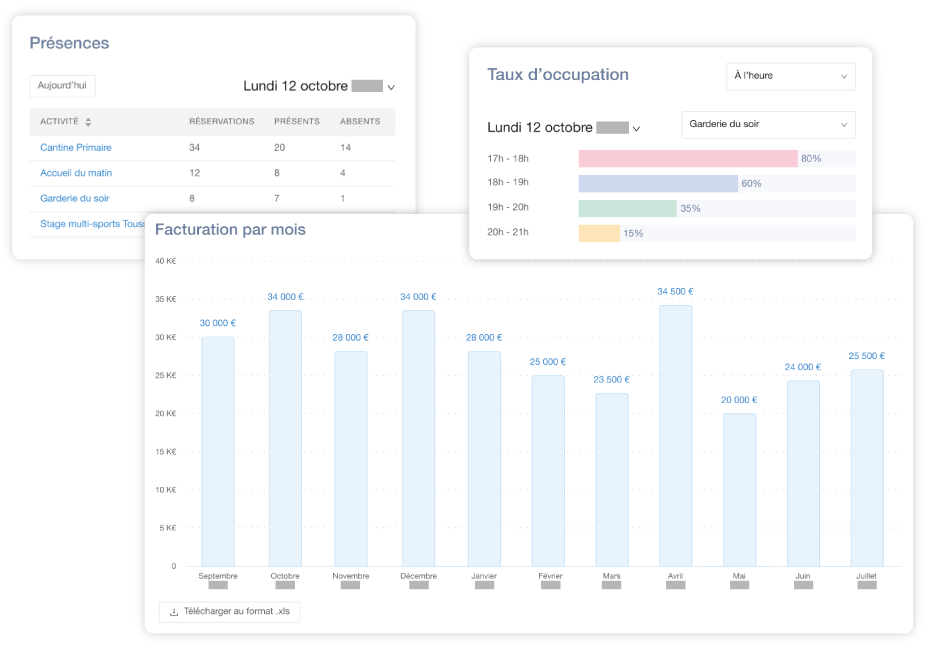Click the Présents column header
This screenshot has width=926, height=646.
(297, 122)
